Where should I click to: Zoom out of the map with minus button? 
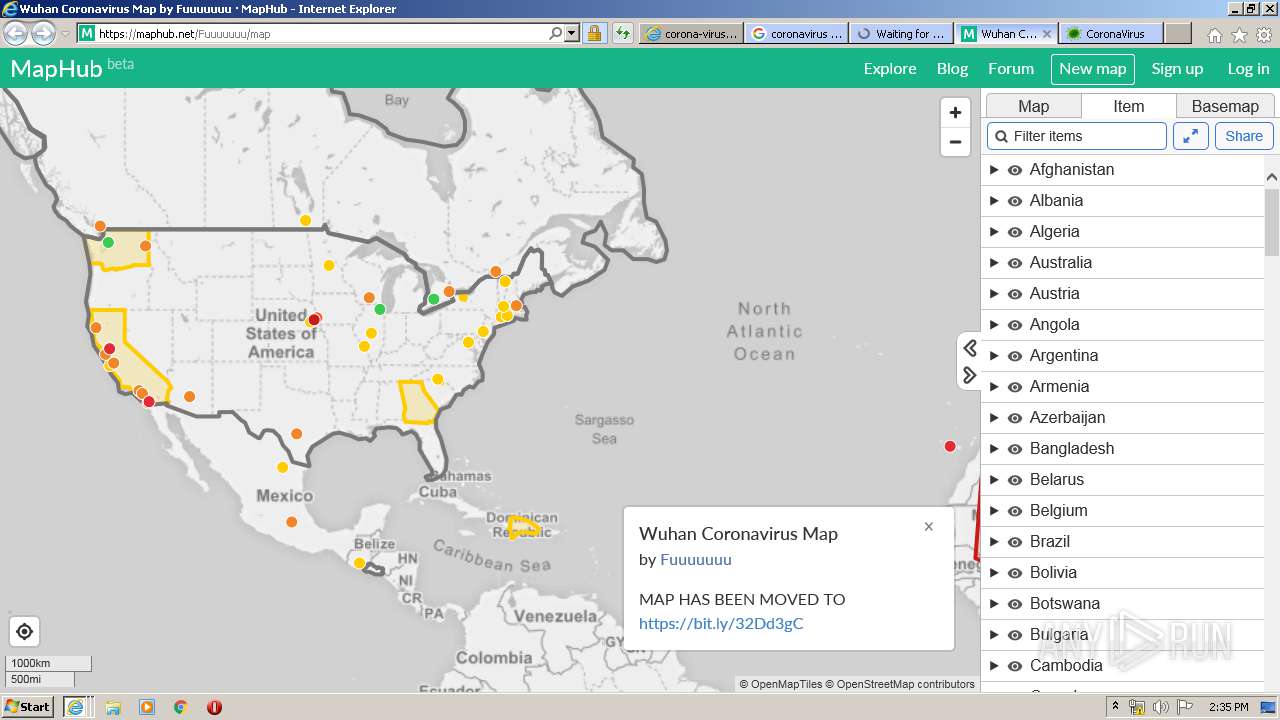pos(955,142)
